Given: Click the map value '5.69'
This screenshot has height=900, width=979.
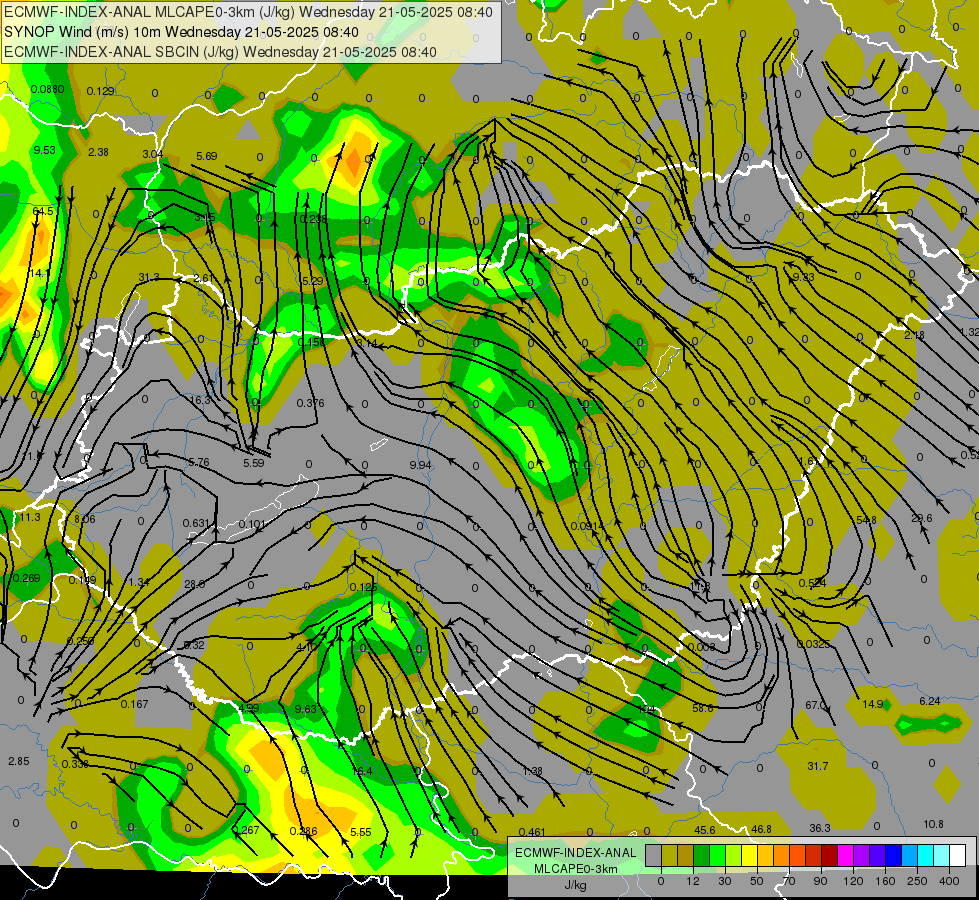Looking at the screenshot, I should point(207,156).
